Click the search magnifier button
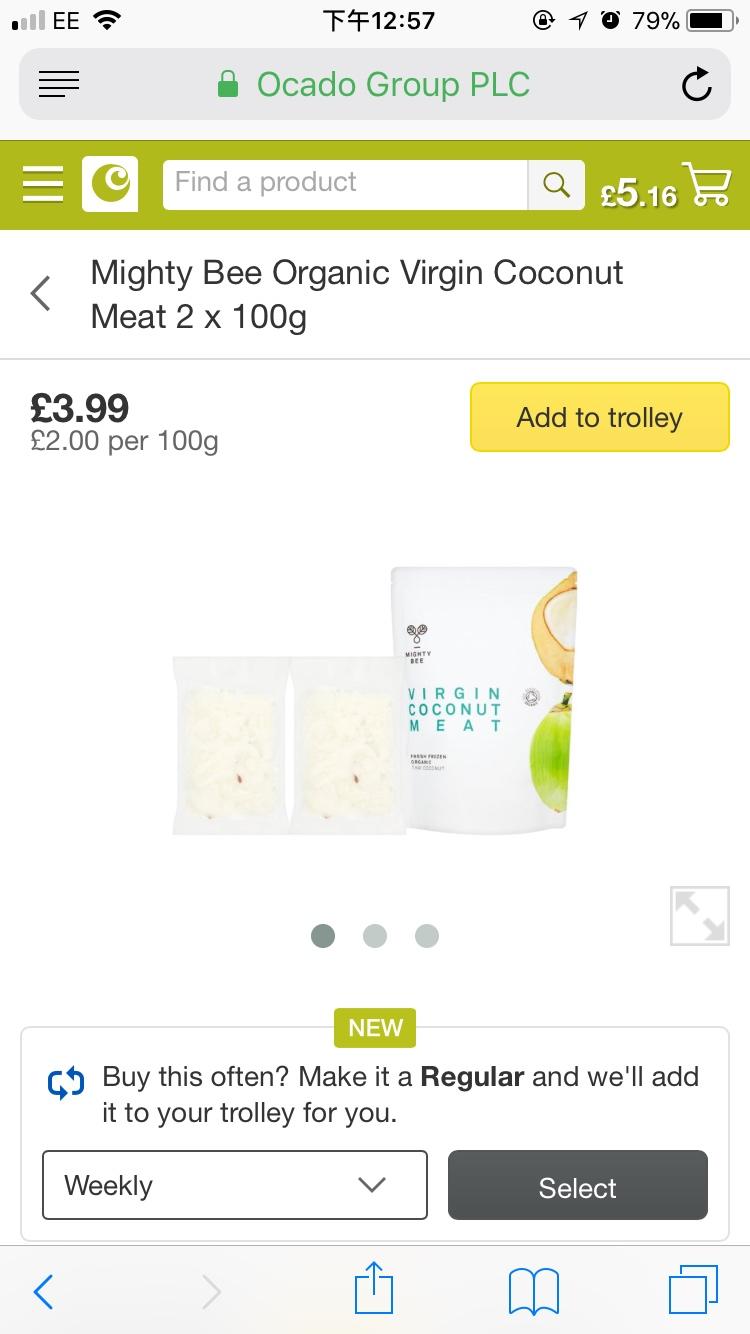Viewport: 750px width, 1334px height. 556,184
